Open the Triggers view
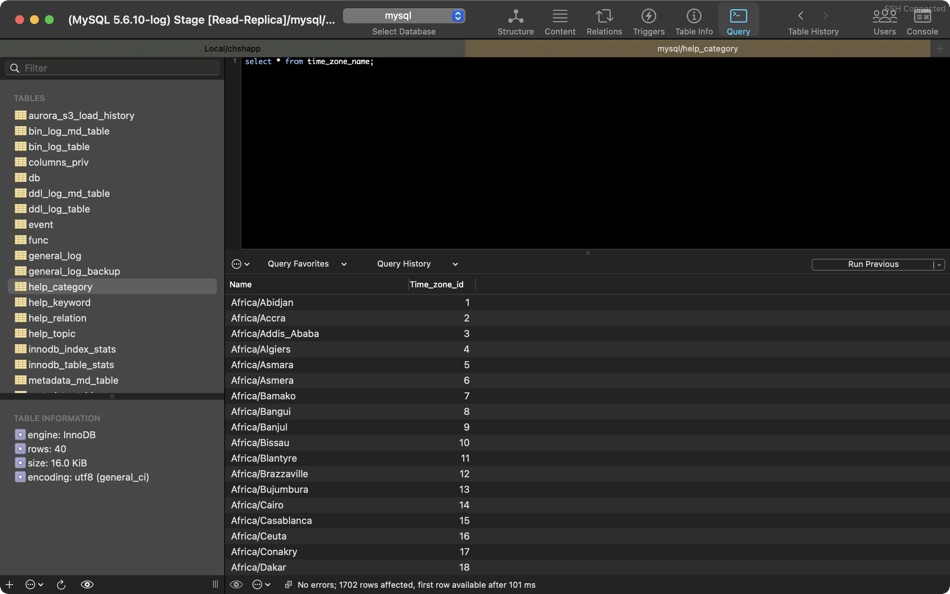The height and width of the screenshot is (594, 950). coord(648,22)
